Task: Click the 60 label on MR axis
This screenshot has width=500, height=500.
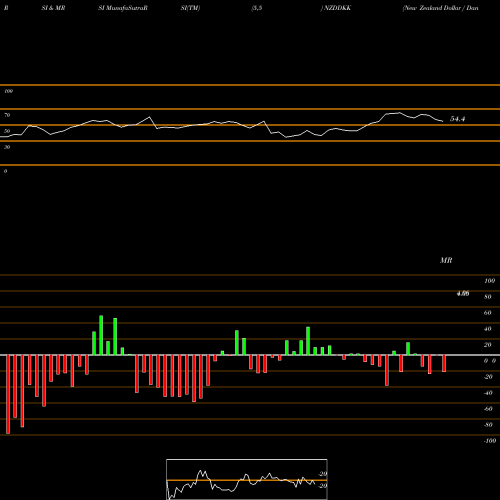Action: pos(487,313)
